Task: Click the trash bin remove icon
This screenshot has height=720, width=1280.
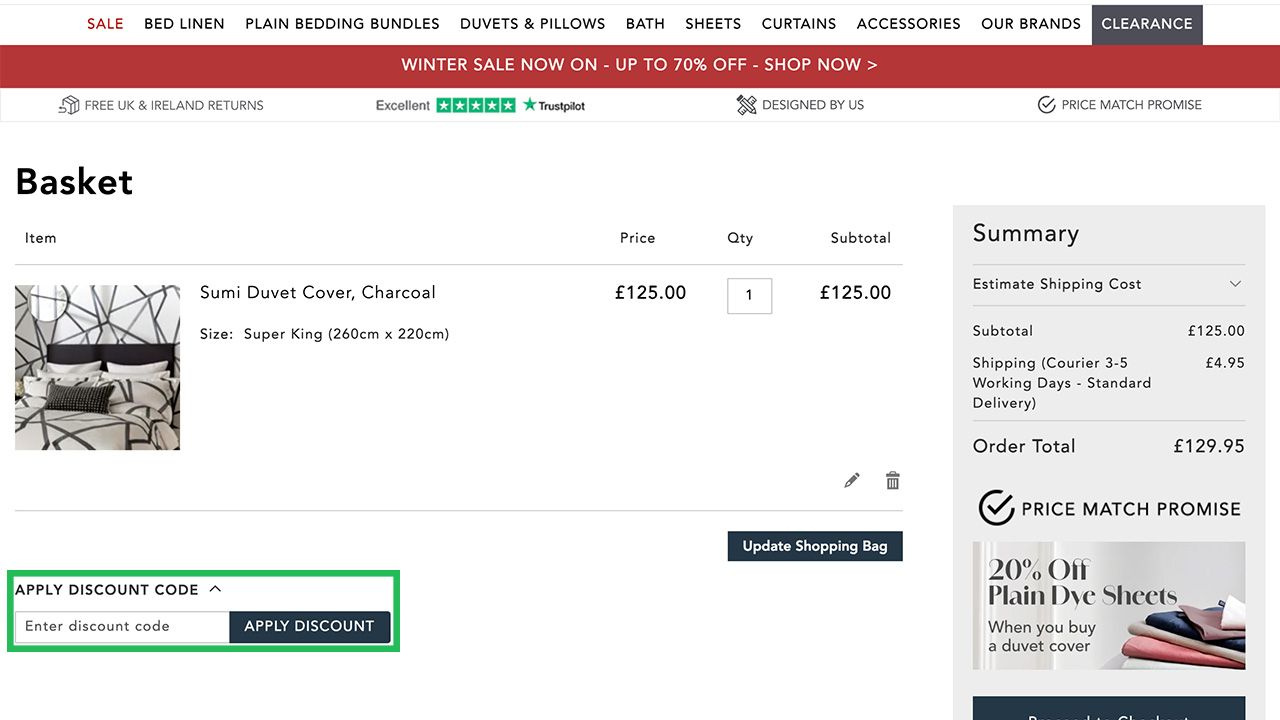Action: [893, 481]
